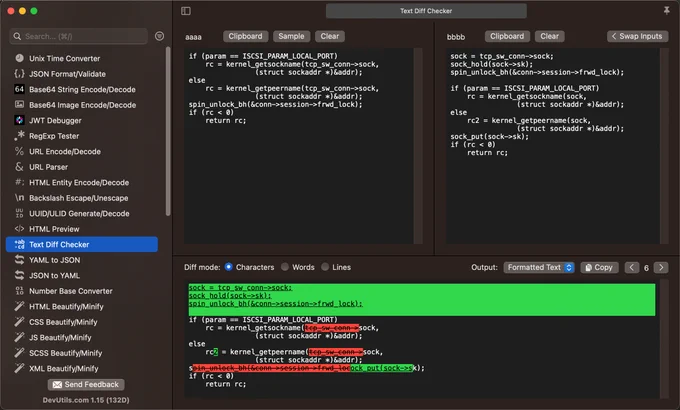Click the sidebar scrollbar

click(x=168, y=130)
